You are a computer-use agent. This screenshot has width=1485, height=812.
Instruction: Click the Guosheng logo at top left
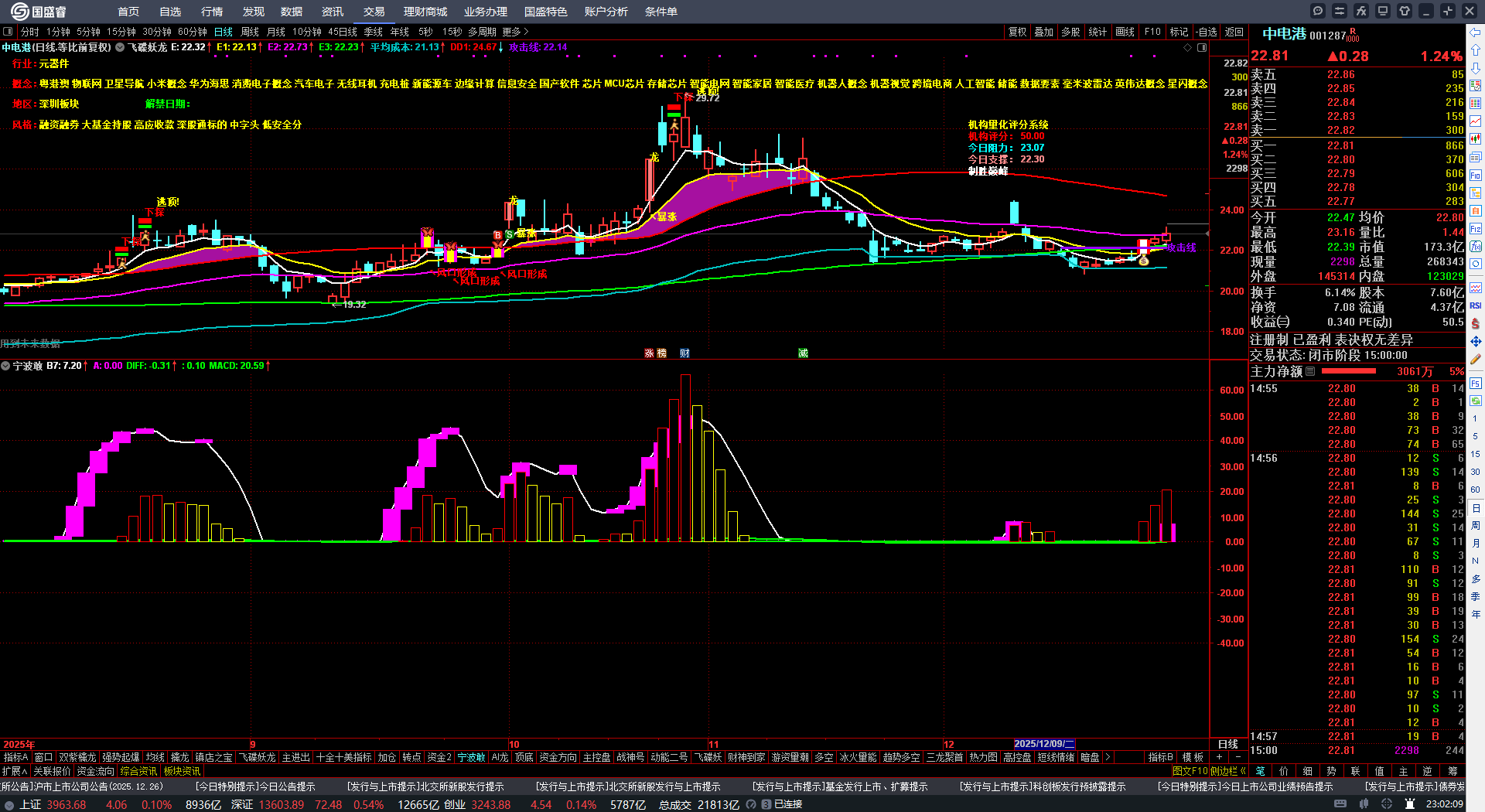[x=39, y=12]
